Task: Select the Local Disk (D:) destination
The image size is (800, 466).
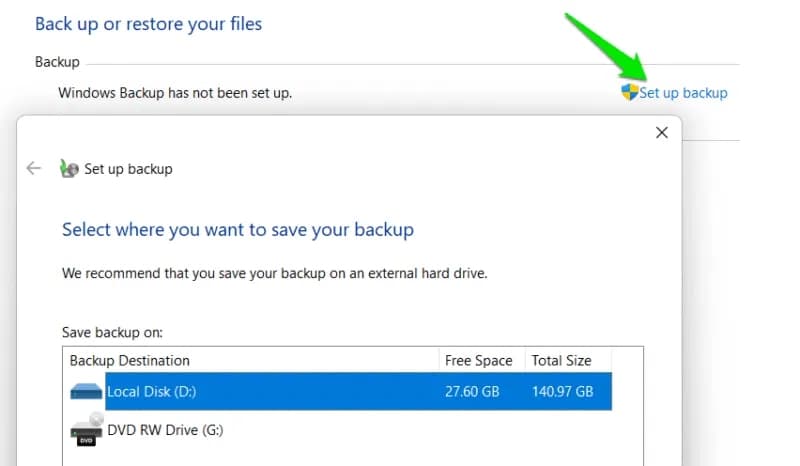Action: pos(340,391)
